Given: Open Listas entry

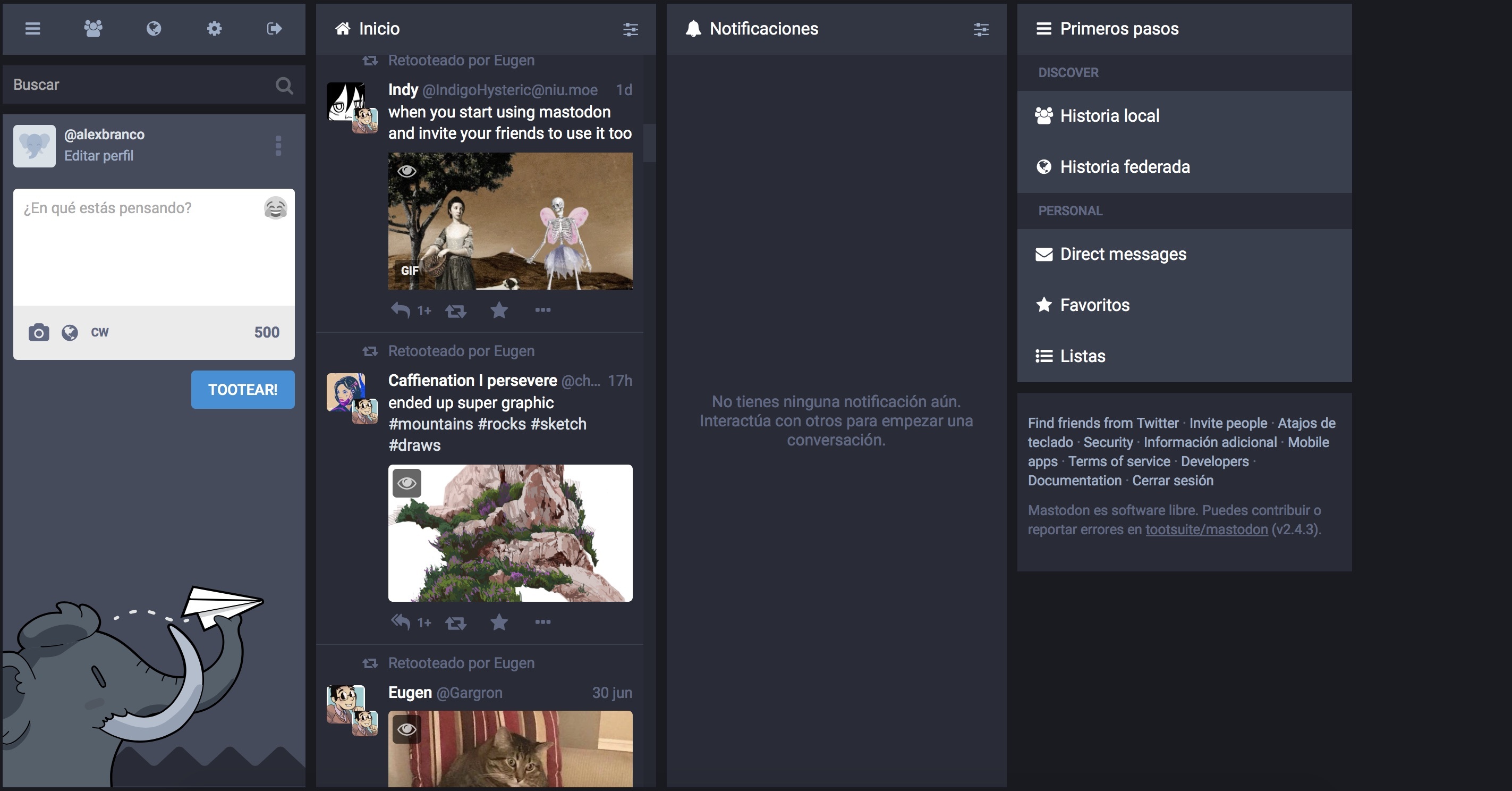Looking at the screenshot, I should [1184, 356].
